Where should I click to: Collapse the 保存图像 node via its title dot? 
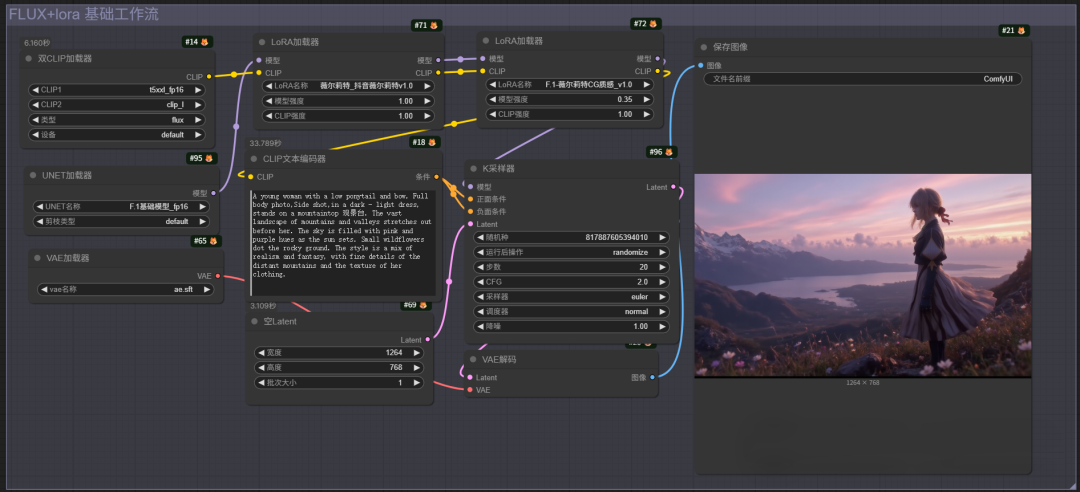pos(704,48)
